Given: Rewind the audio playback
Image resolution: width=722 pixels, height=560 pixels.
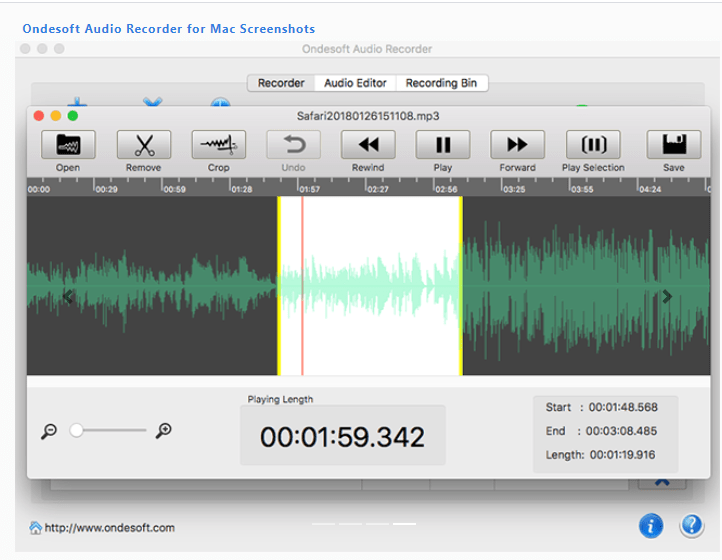Looking at the screenshot, I should point(368,145).
